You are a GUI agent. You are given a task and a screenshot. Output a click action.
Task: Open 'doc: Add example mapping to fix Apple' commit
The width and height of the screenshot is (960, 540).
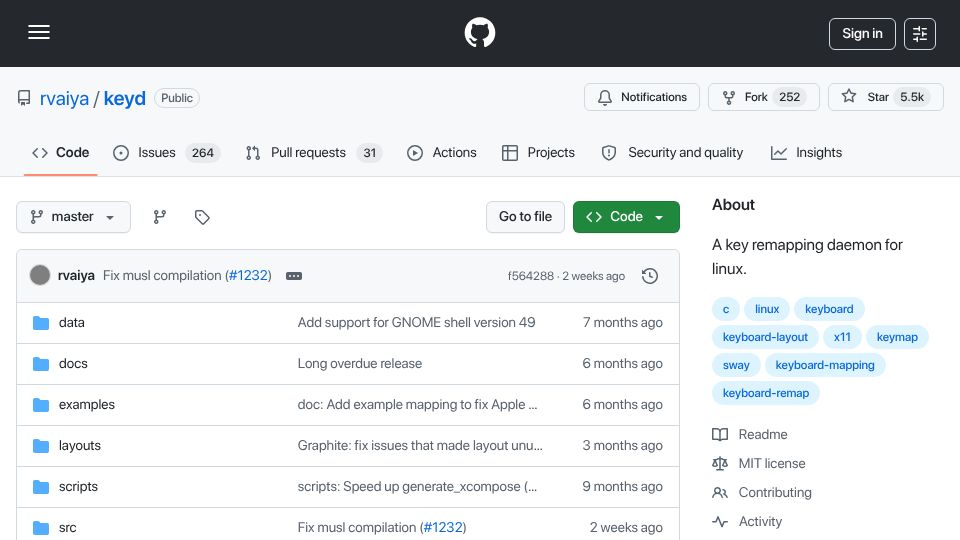pyautogui.click(x=418, y=405)
